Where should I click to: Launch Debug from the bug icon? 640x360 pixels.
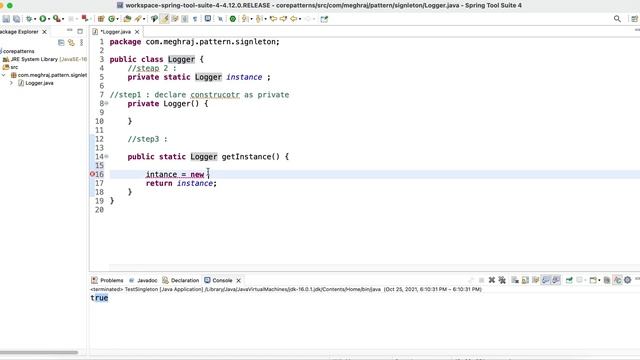(29, 19)
